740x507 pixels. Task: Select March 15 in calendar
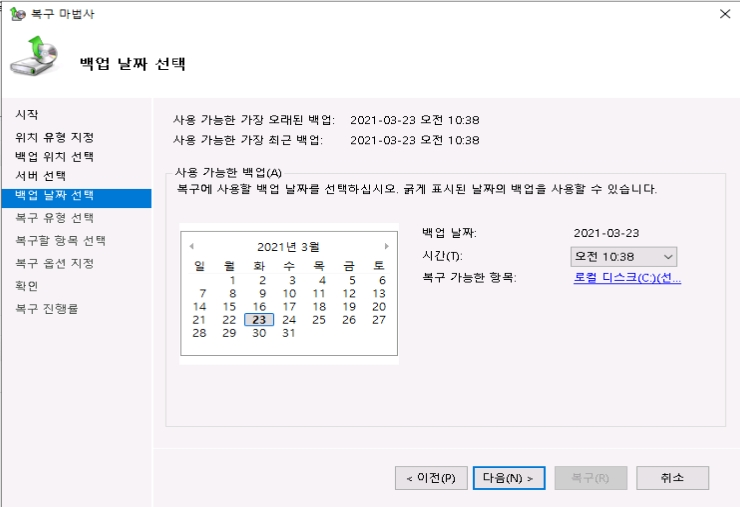pyautogui.click(x=229, y=306)
